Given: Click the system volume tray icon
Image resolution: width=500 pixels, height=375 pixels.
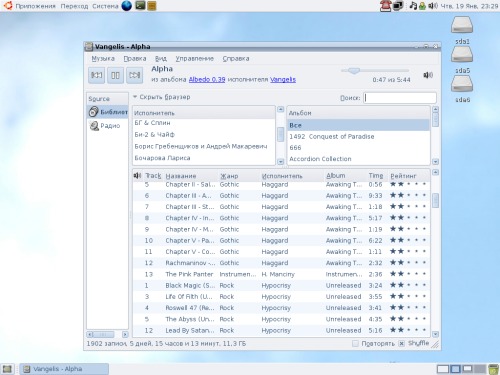Looking at the screenshot, I should pos(433,6).
